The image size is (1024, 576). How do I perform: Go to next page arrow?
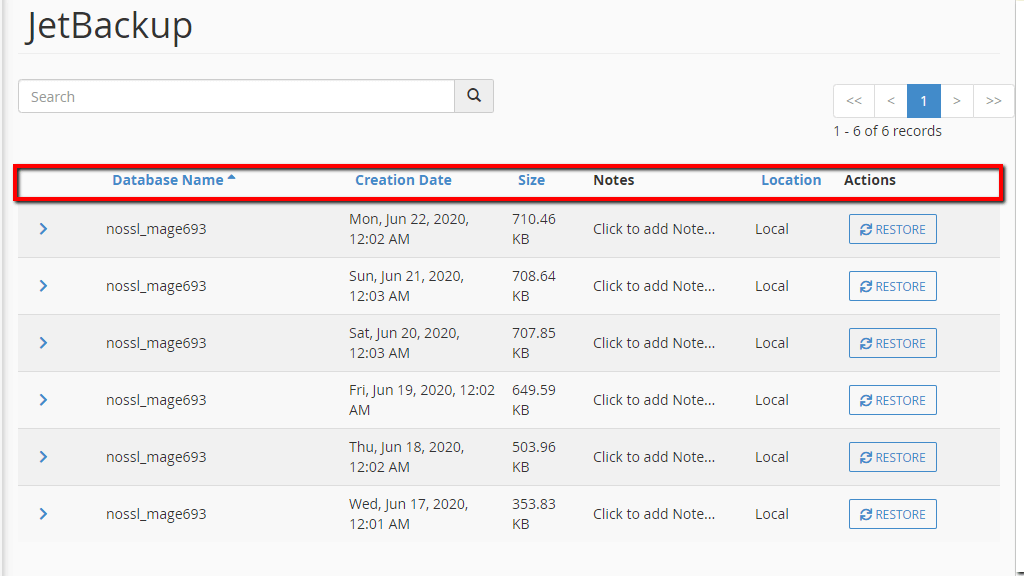click(x=957, y=101)
